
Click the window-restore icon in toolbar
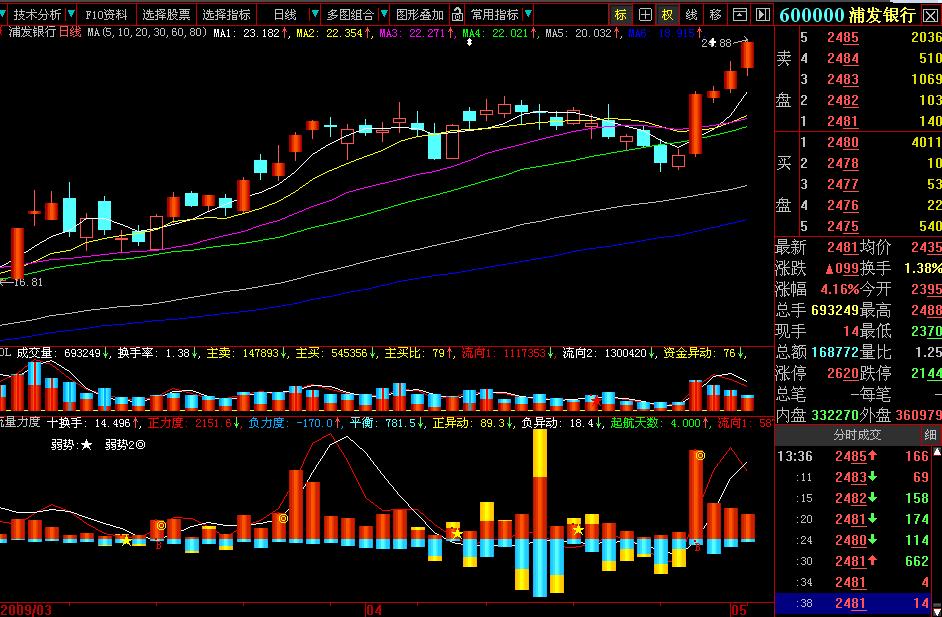740,14
